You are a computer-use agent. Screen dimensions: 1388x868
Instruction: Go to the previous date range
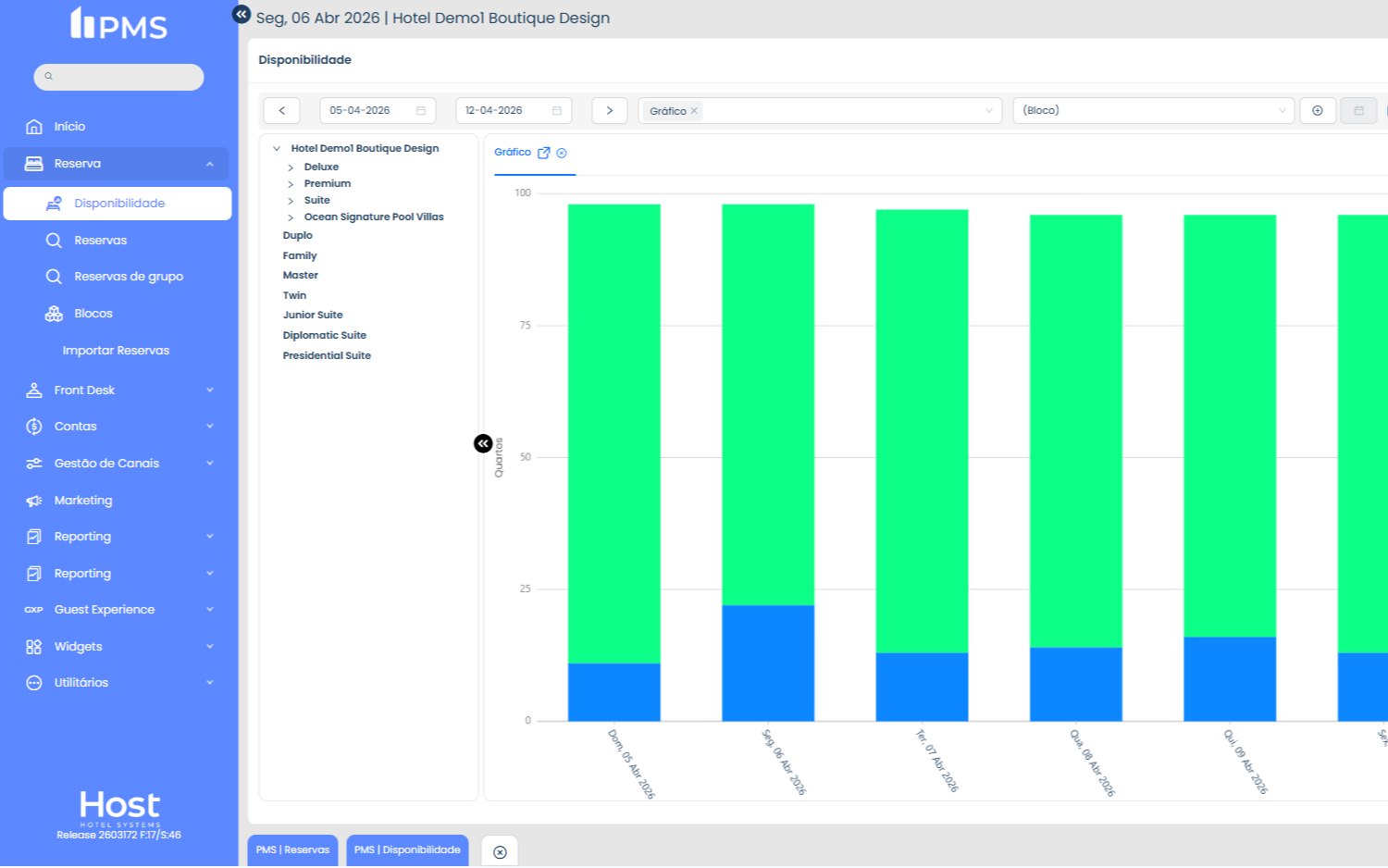(x=281, y=110)
